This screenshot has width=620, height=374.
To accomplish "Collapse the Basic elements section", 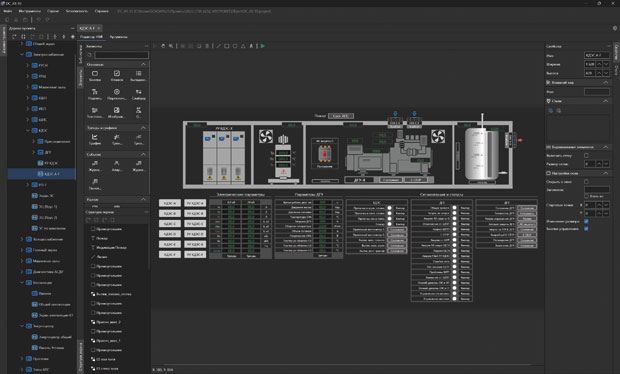I will 144,64.
